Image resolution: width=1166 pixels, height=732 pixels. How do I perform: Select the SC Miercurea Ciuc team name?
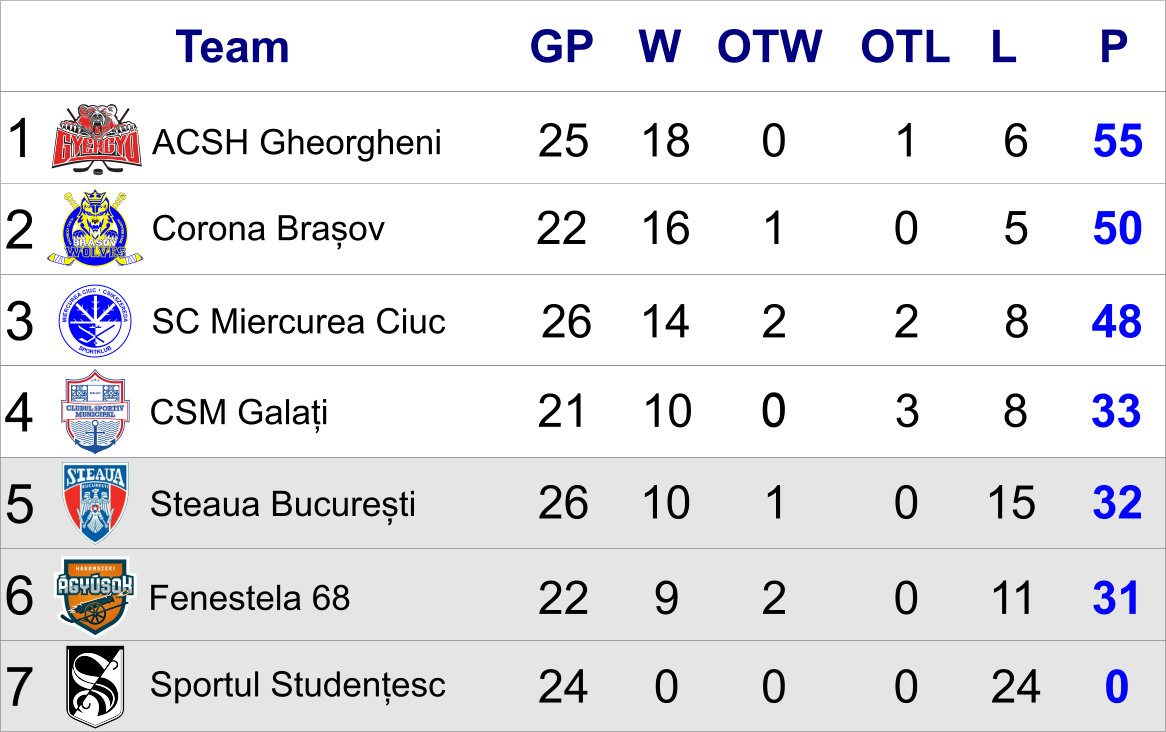pyautogui.click(x=298, y=322)
